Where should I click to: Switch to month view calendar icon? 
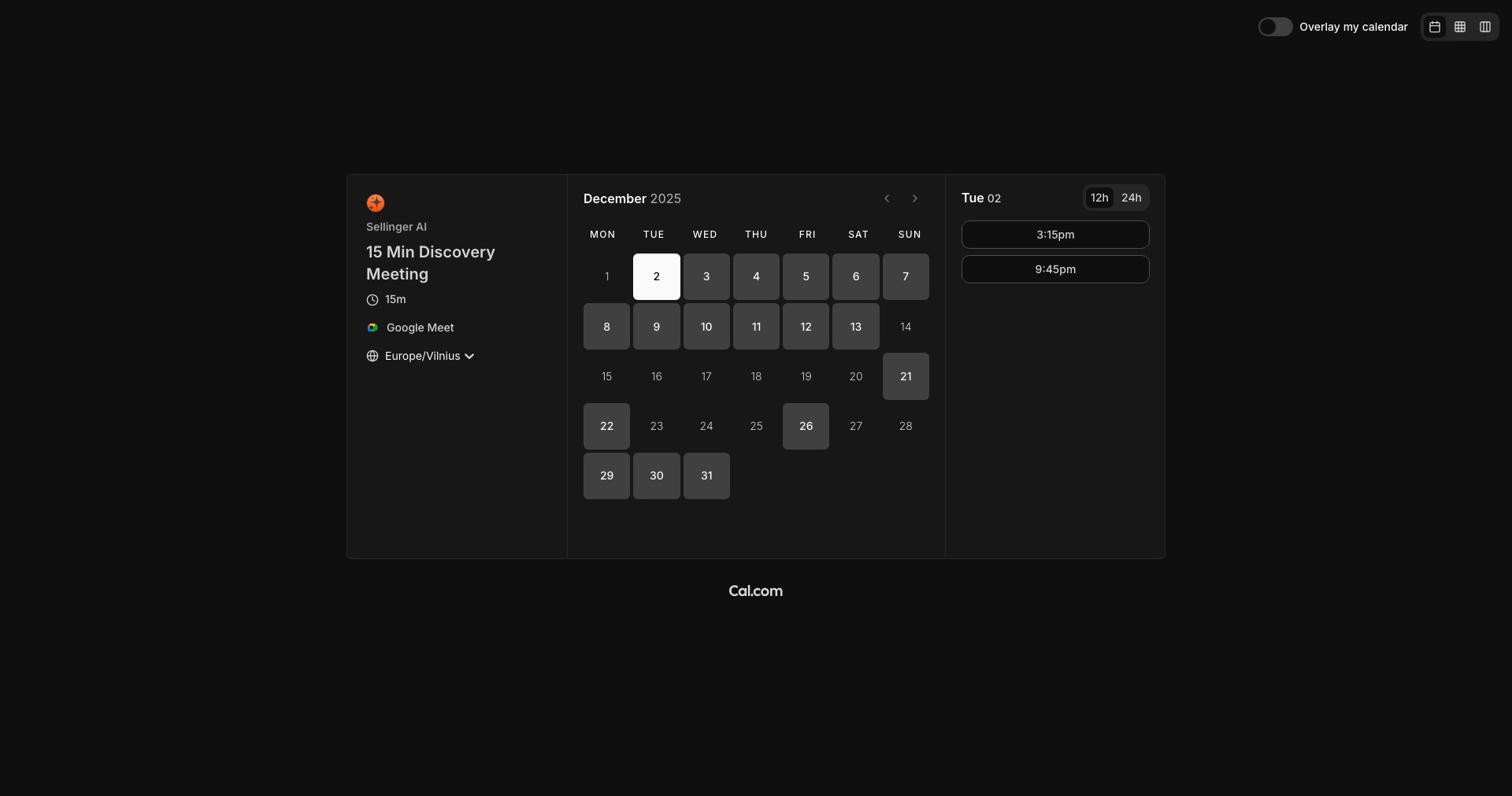pyautogui.click(x=1435, y=27)
